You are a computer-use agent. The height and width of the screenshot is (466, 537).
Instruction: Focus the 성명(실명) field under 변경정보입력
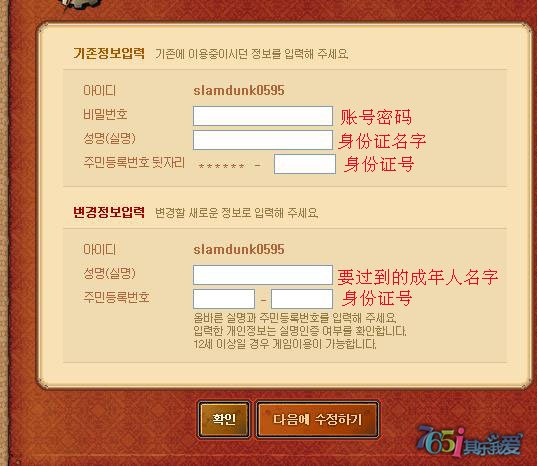[x=263, y=275]
